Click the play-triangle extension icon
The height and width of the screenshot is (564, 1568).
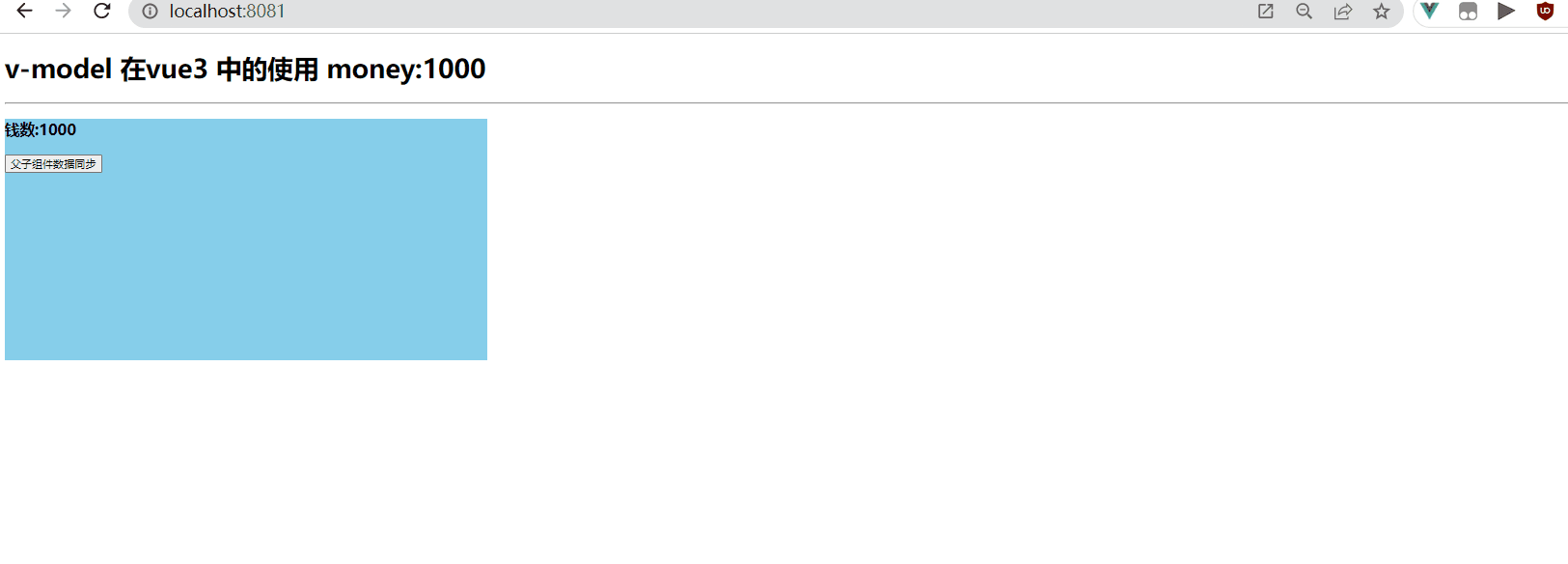[x=1506, y=12]
